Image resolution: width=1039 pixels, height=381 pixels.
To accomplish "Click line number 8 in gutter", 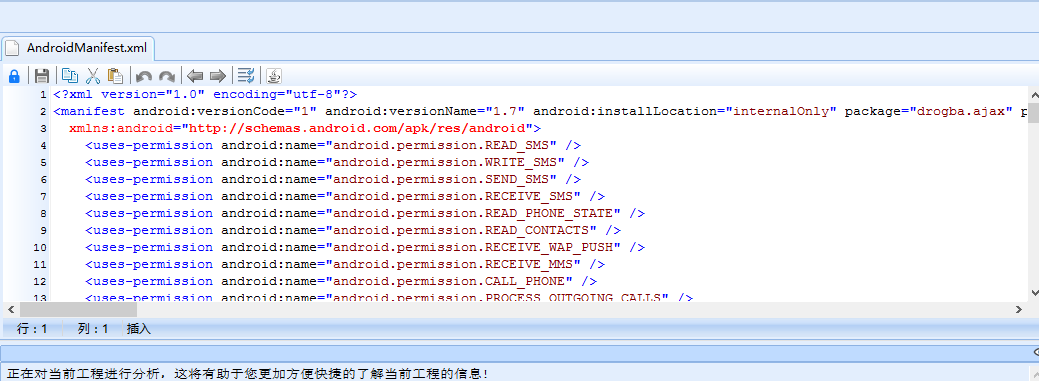I will 43,213.
